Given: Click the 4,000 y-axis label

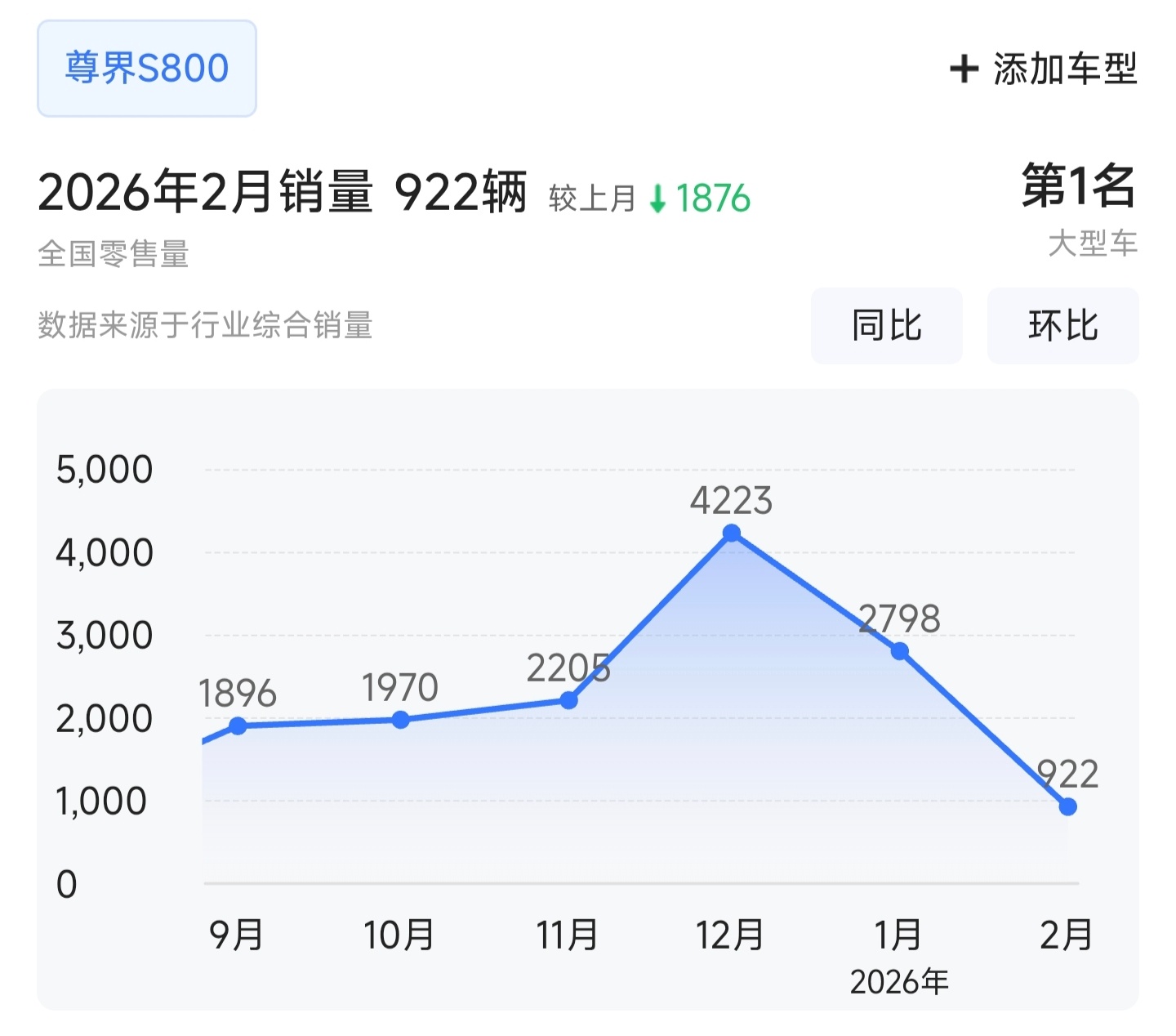Looking at the screenshot, I should pos(105,553).
